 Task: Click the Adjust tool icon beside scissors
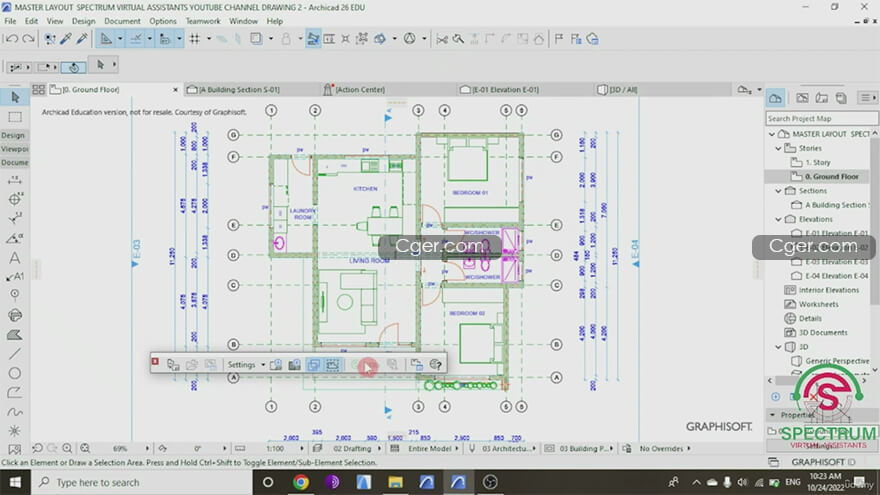coord(459,39)
